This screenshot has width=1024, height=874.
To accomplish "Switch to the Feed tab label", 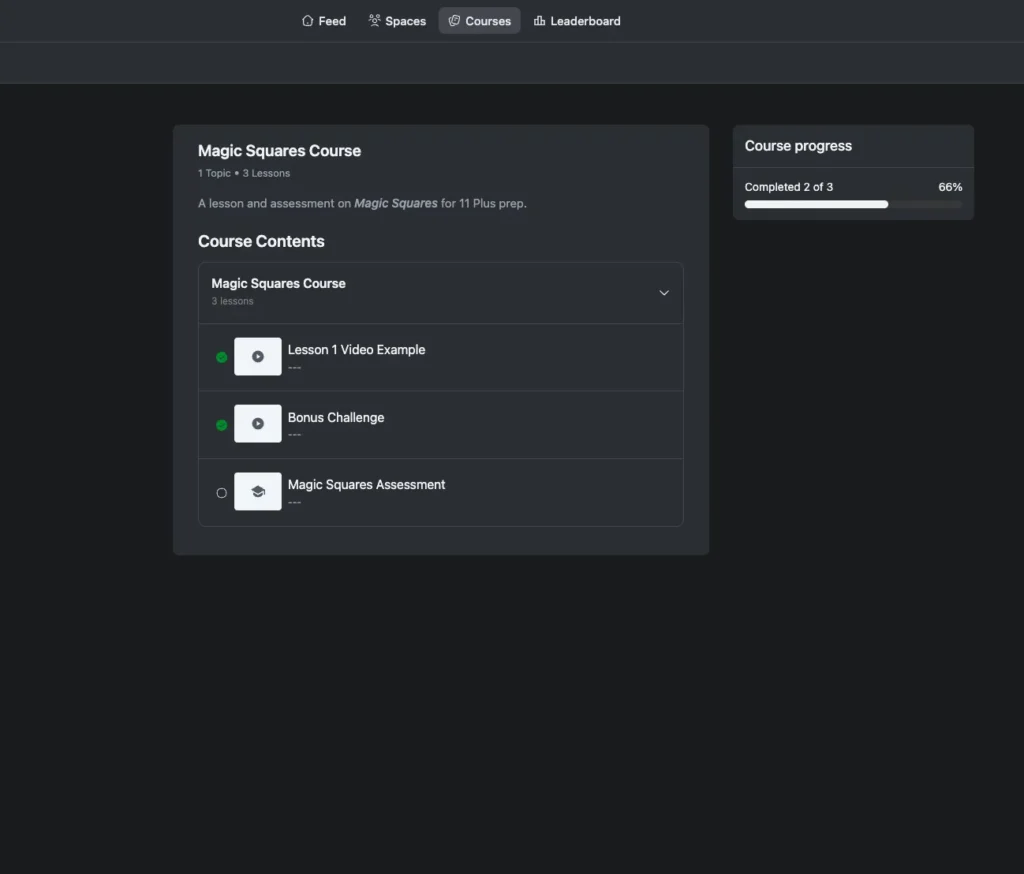I will (332, 21).
